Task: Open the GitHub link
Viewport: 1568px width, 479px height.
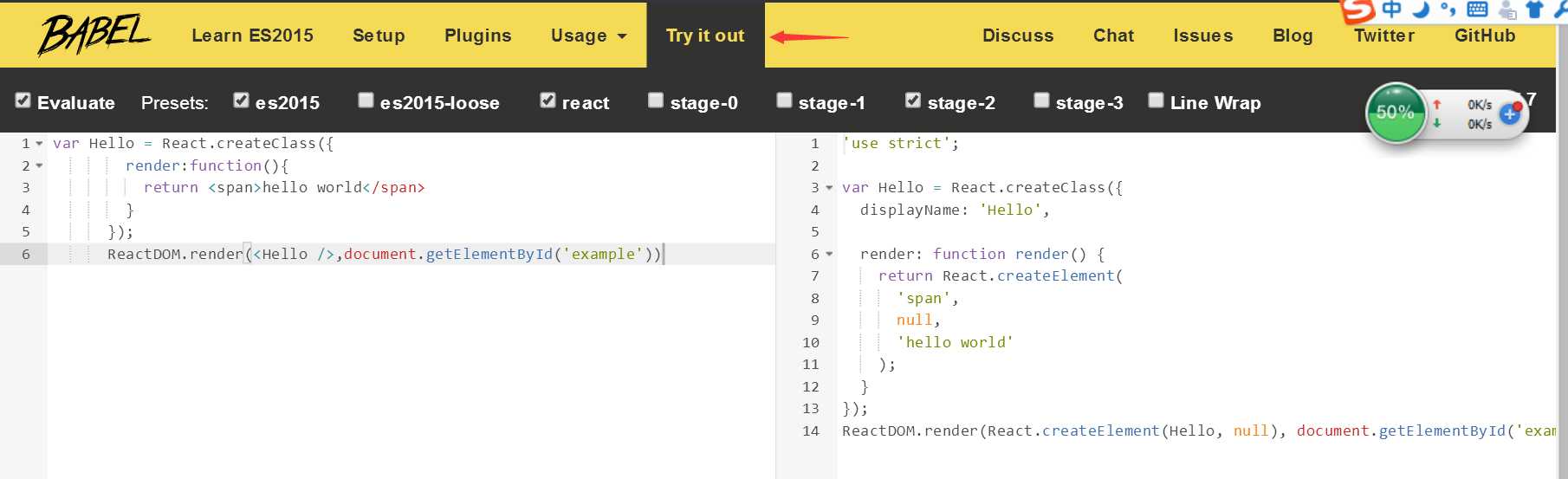Action: click(x=1485, y=36)
